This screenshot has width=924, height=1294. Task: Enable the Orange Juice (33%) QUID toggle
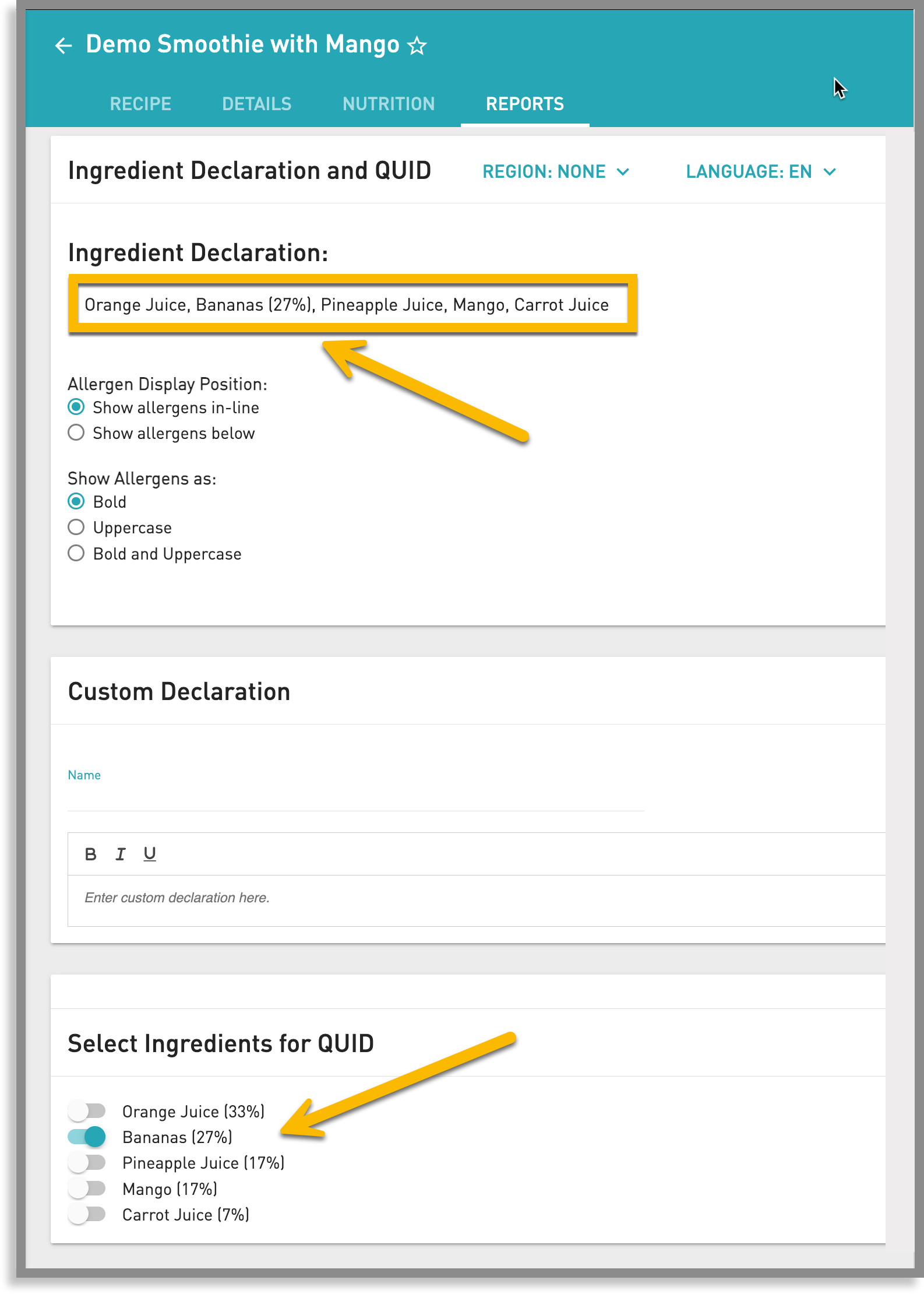[86, 1111]
